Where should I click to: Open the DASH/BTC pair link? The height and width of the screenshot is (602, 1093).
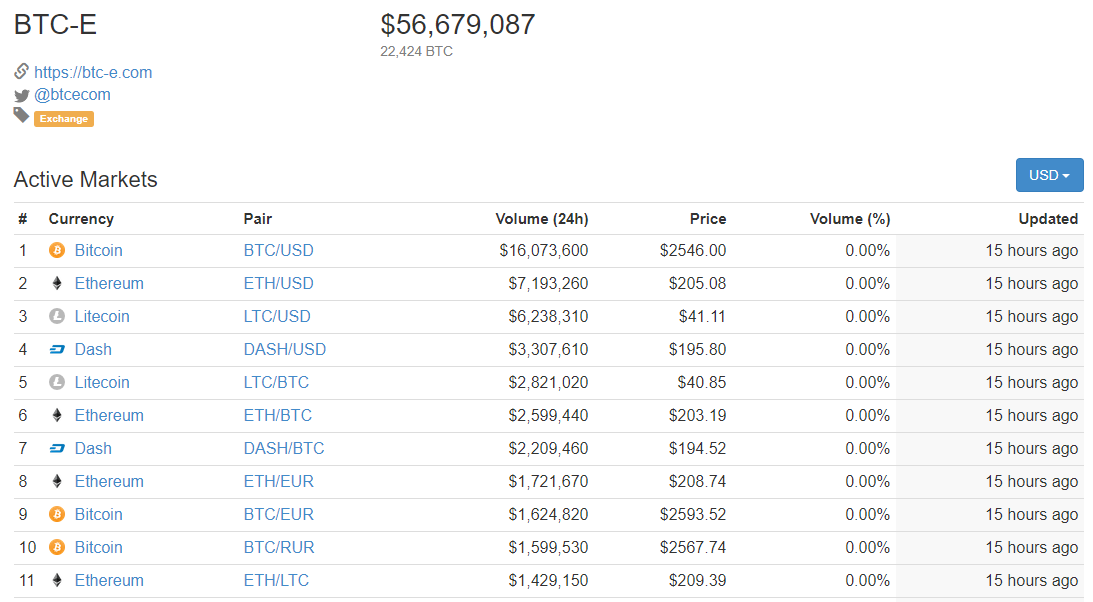[284, 448]
